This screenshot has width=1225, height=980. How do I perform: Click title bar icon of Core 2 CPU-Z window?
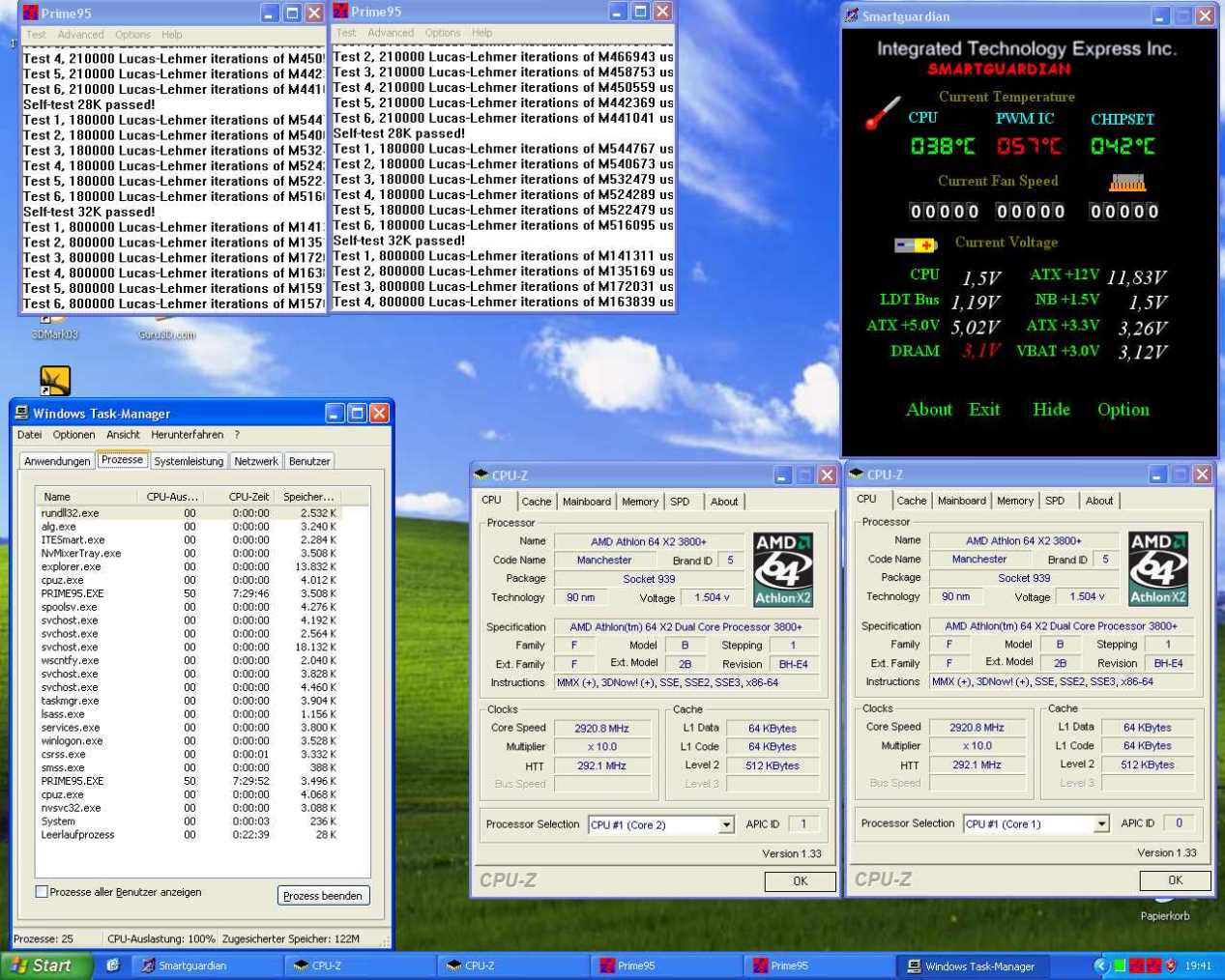click(481, 475)
